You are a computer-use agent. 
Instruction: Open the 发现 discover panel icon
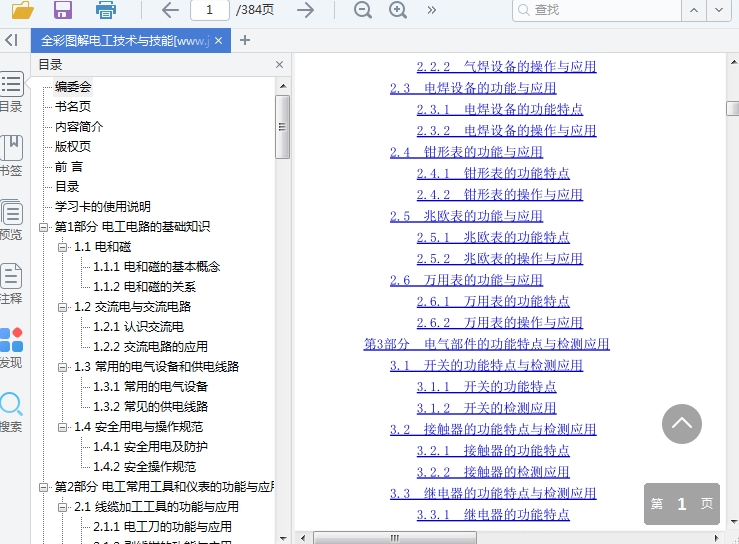pyautogui.click(x=11, y=347)
